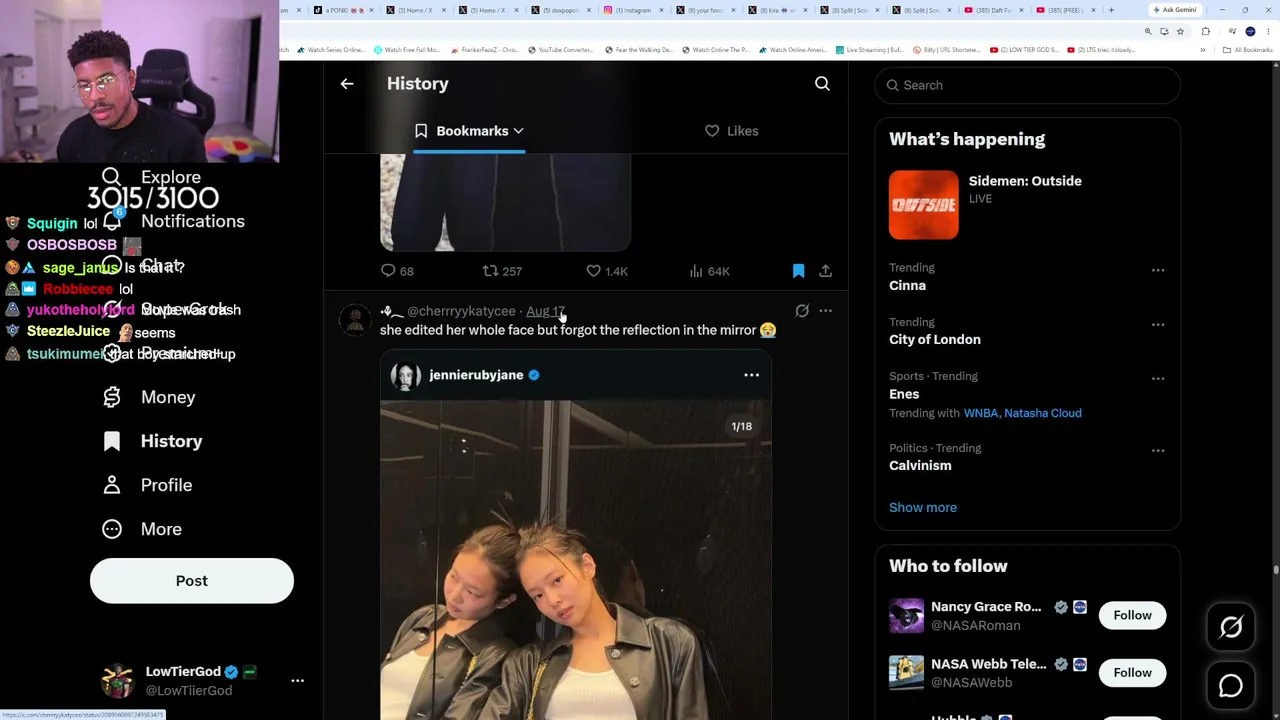Open Sidemen Outside event thumbnail
This screenshot has width=1280, height=720.
(923, 205)
